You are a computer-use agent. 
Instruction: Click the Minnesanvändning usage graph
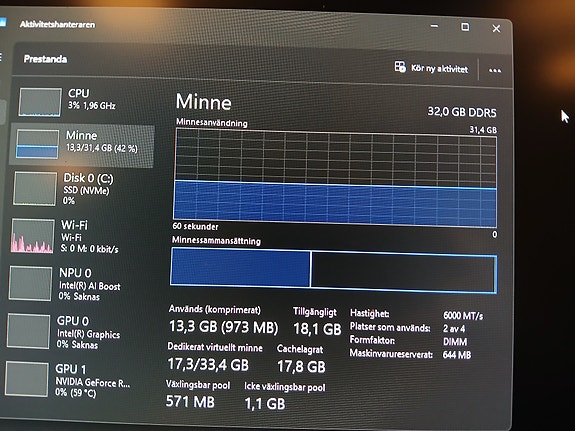point(335,178)
